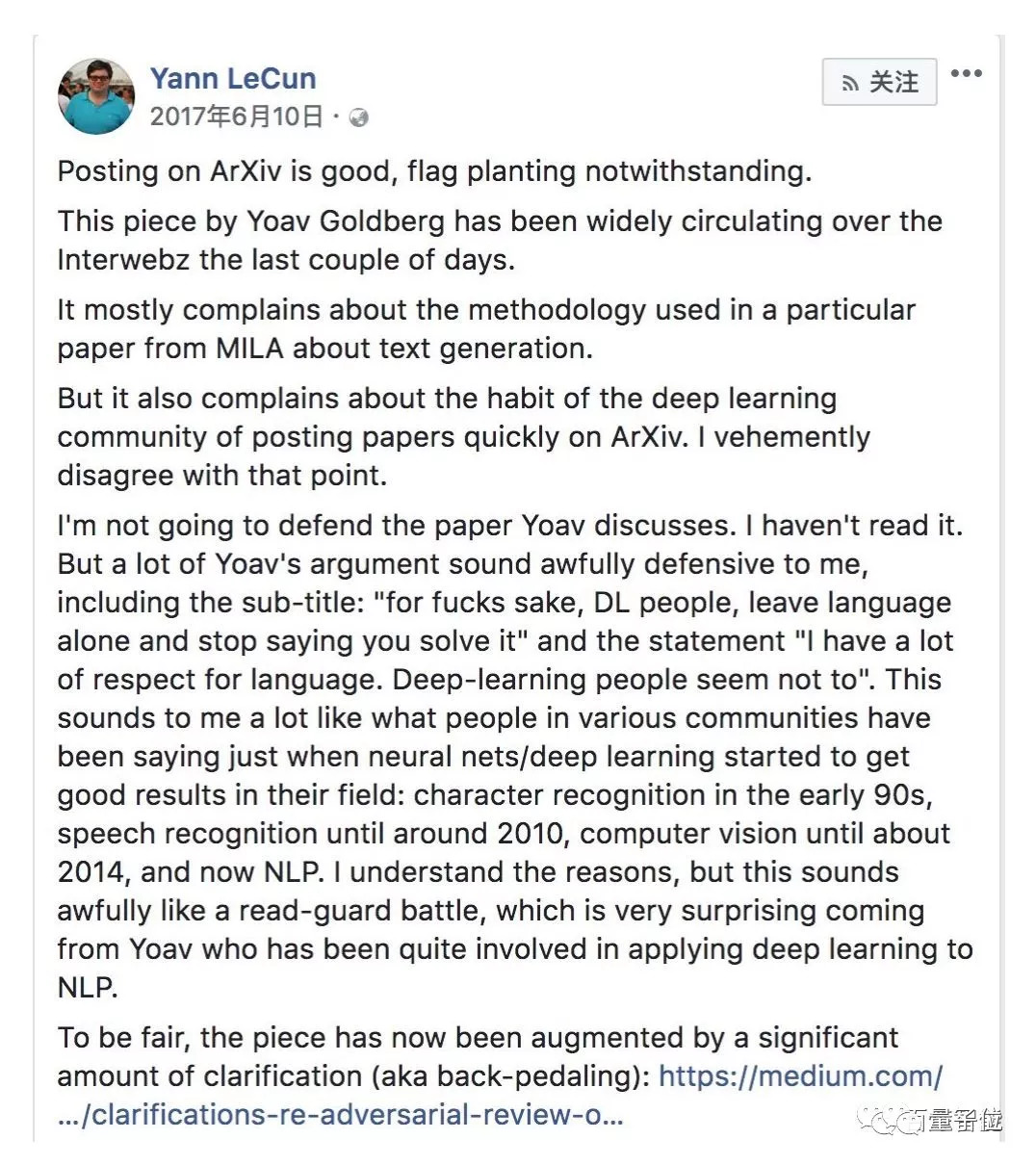Click the final "NLP." line of the long paragraph

click(x=88, y=988)
